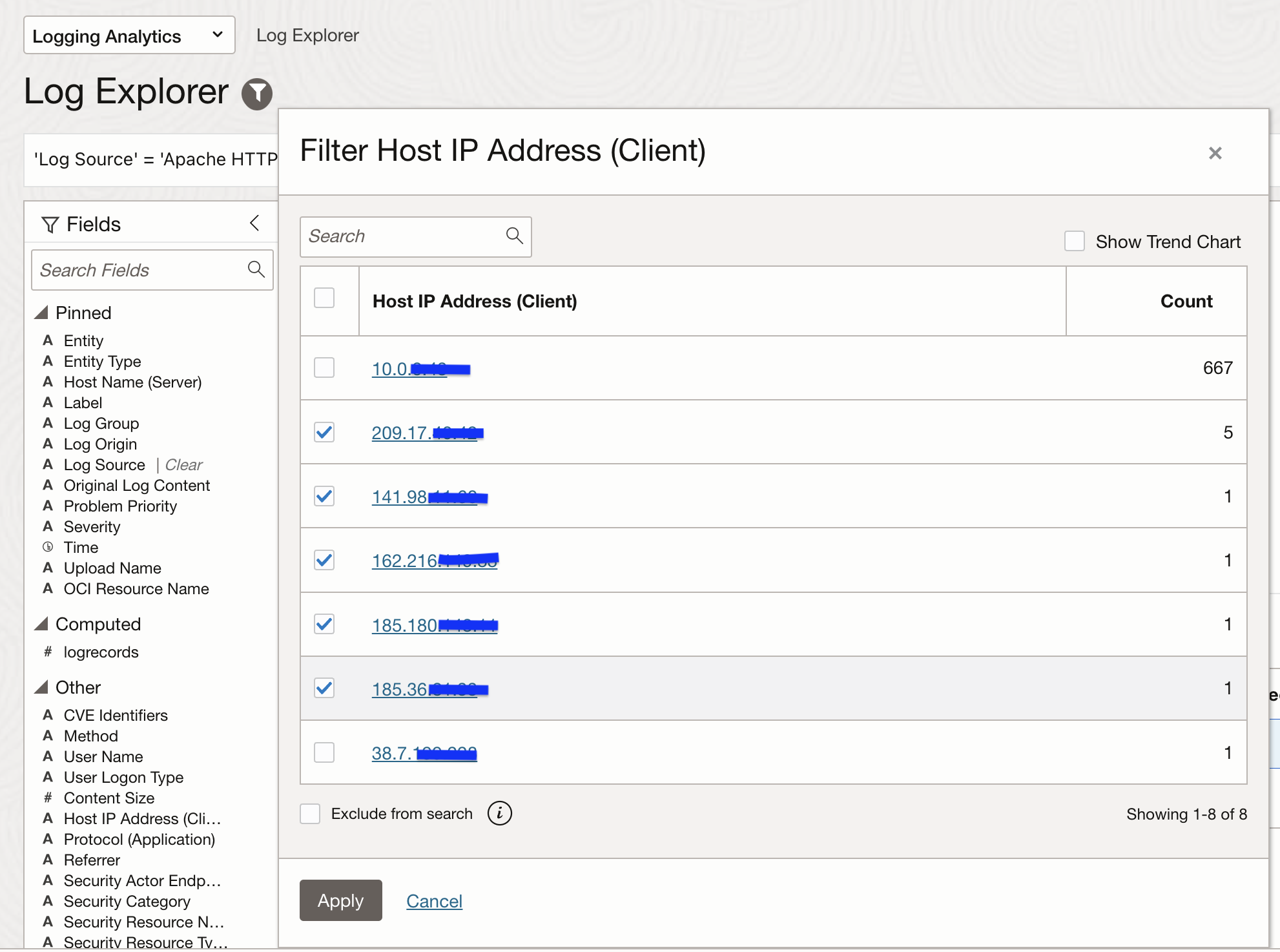Click the clock icon beside Time field

click(48, 547)
